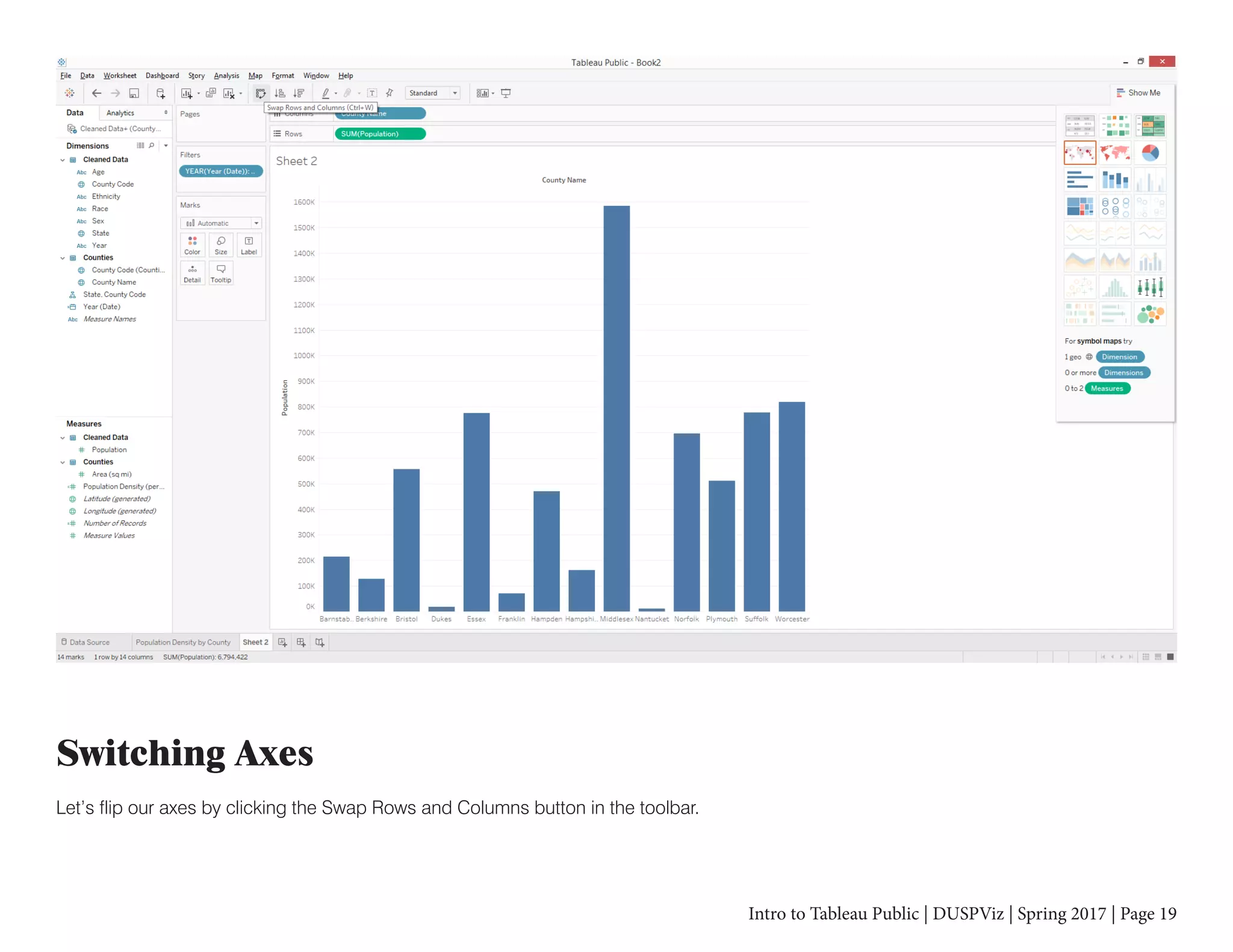This screenshot has width=1233, height=952.
Task: Collapse Counties under Measures
Action: [x=63, y=463]
